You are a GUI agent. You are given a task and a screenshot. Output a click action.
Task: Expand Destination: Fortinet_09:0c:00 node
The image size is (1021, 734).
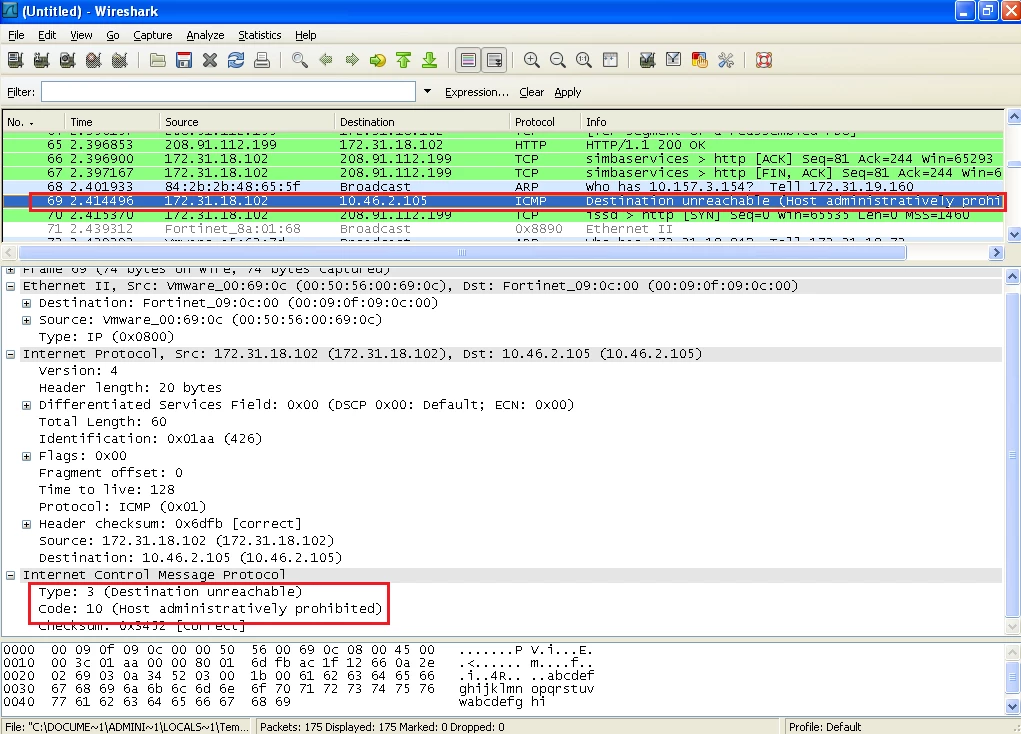coord(27,303)
